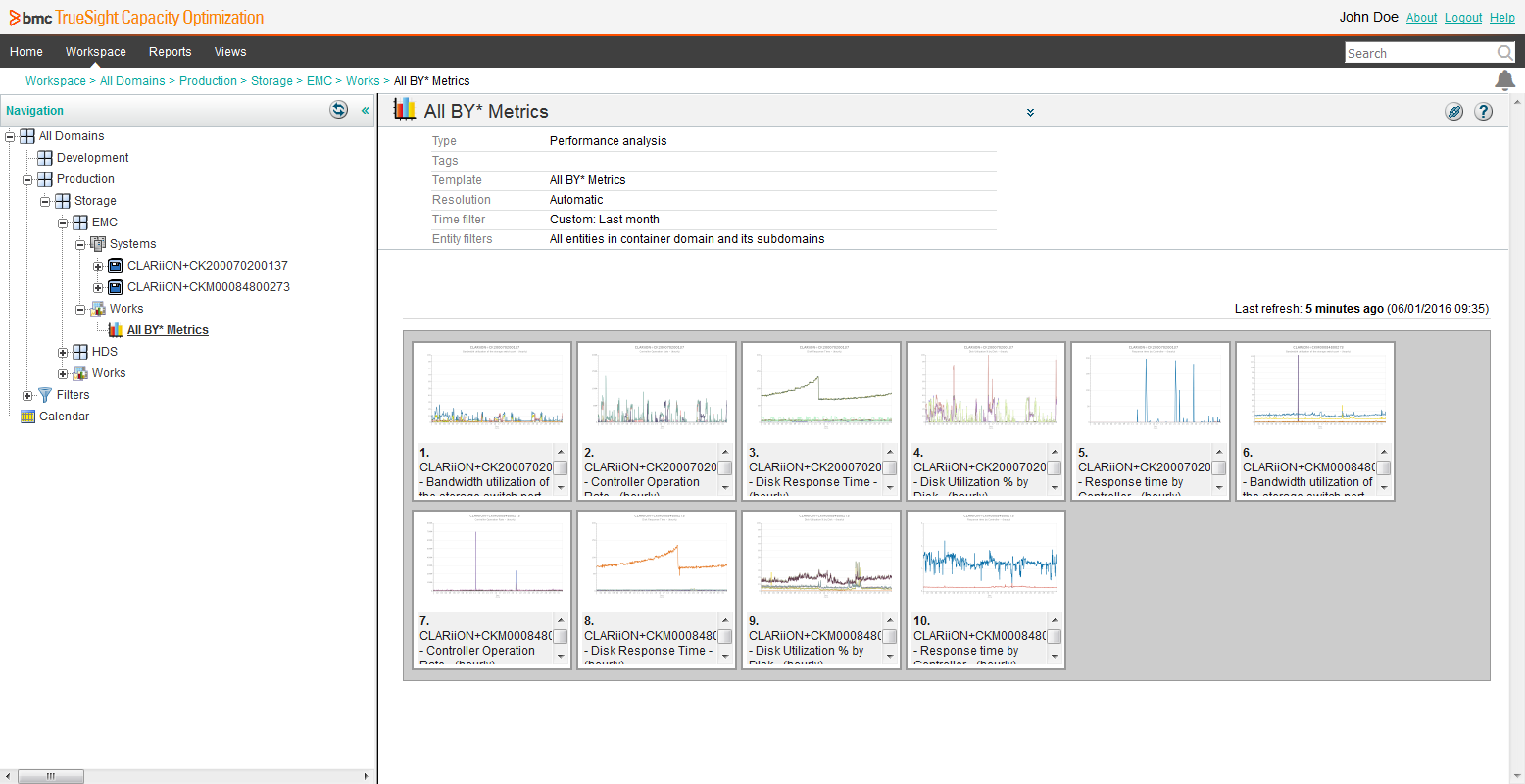Open the Reports menu

coord(170,52)
